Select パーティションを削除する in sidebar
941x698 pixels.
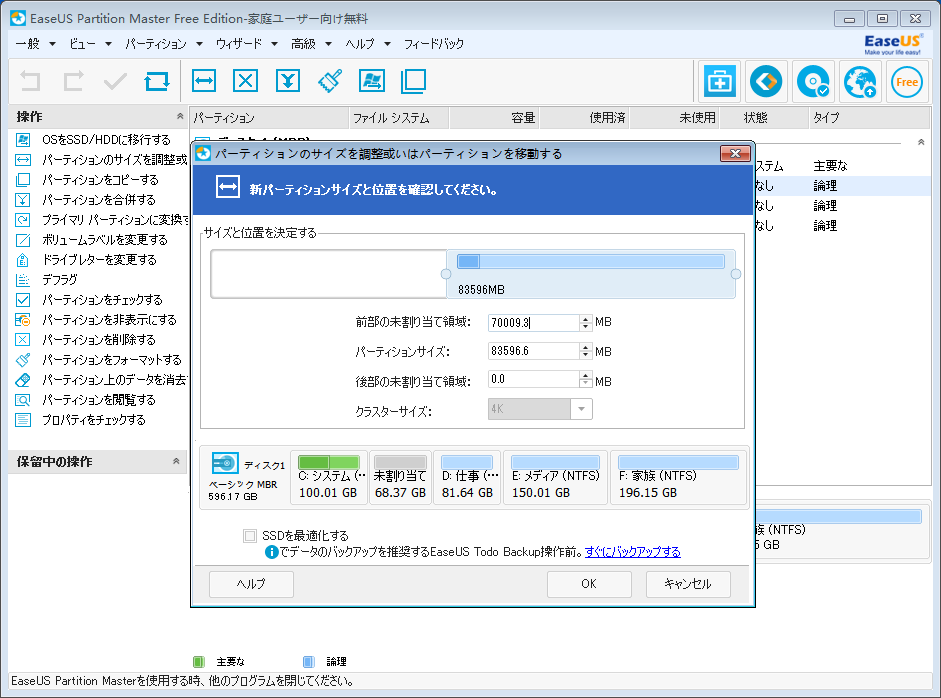pyautogui.click(x=100, y=340)
